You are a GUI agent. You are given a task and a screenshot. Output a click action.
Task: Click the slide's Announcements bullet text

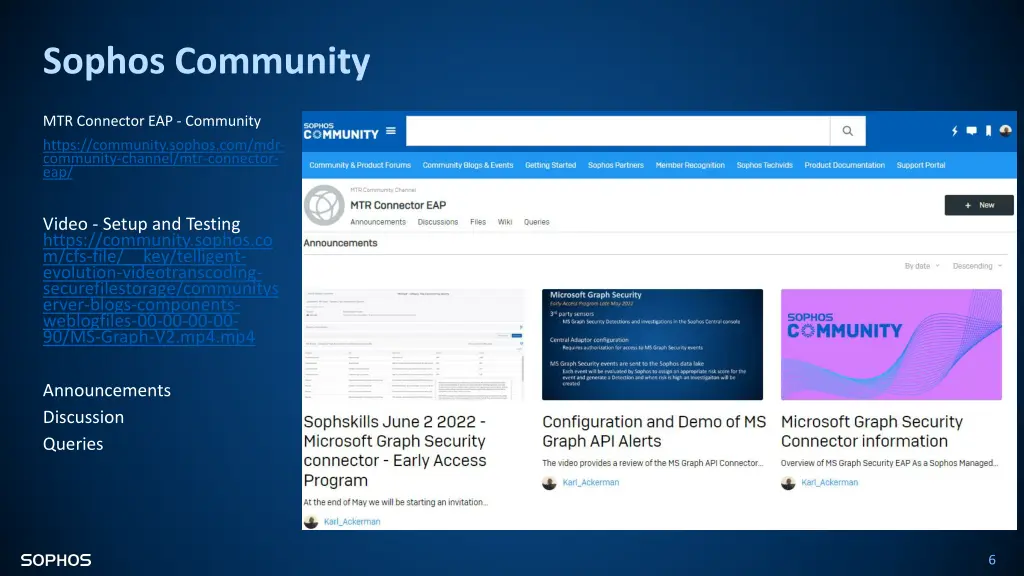[x=106, y=390]
